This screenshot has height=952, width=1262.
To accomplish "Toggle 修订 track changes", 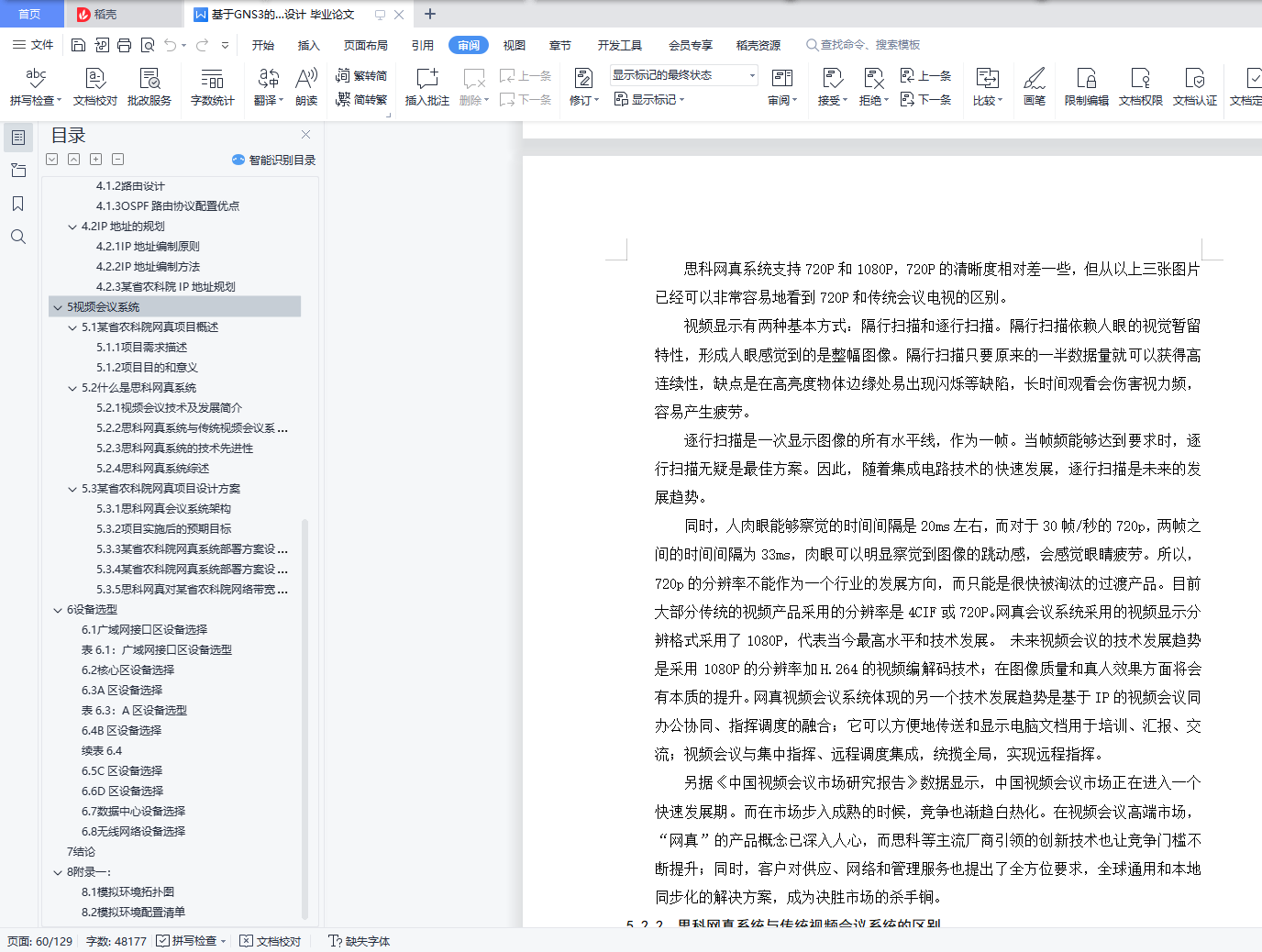I will point(584,87).
